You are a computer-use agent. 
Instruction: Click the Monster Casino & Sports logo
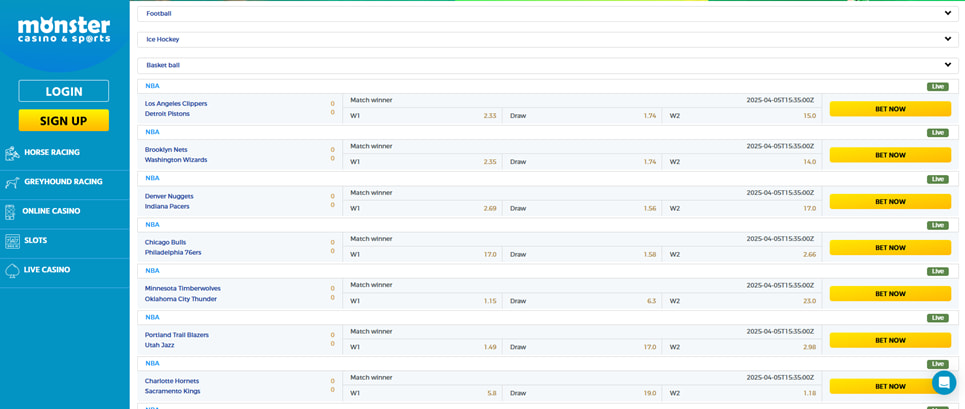point(64,30)
